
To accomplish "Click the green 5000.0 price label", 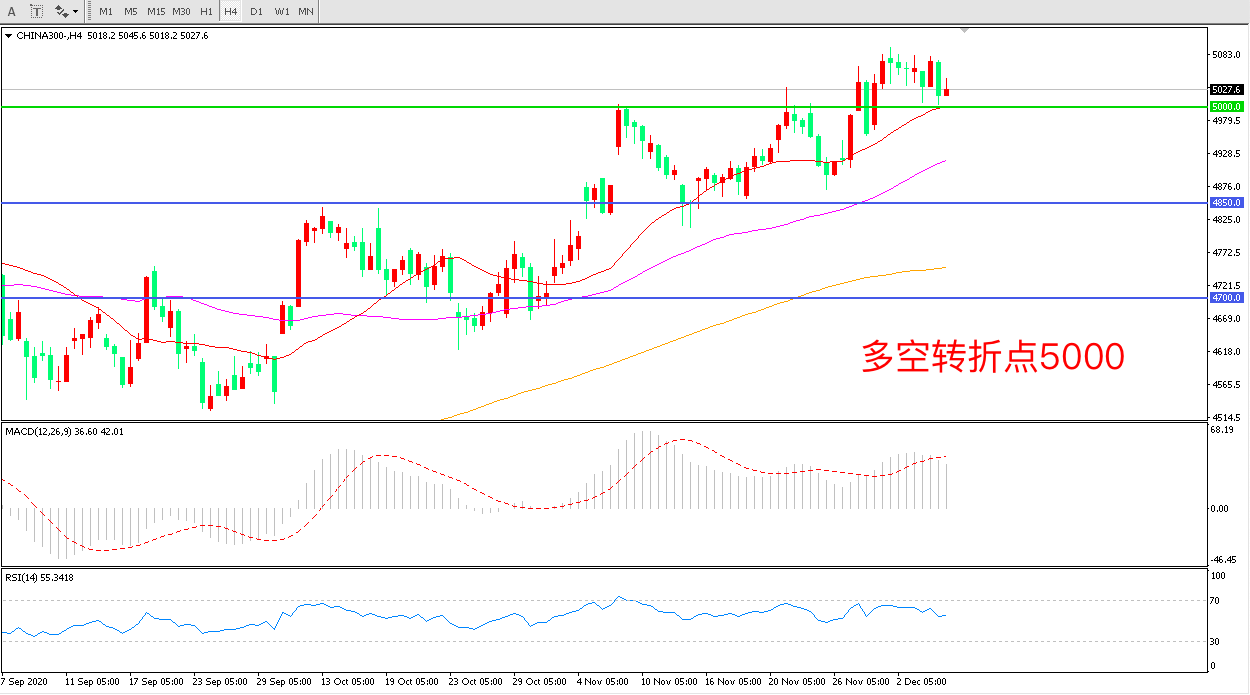I will 1225,106.
